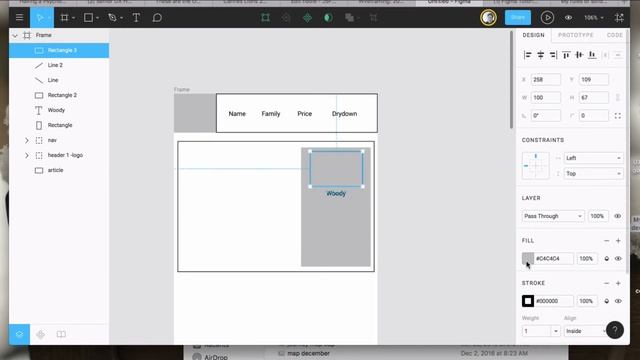Click the Edit Object toolbar icon
640x360 pixels.
pos(265,18)
